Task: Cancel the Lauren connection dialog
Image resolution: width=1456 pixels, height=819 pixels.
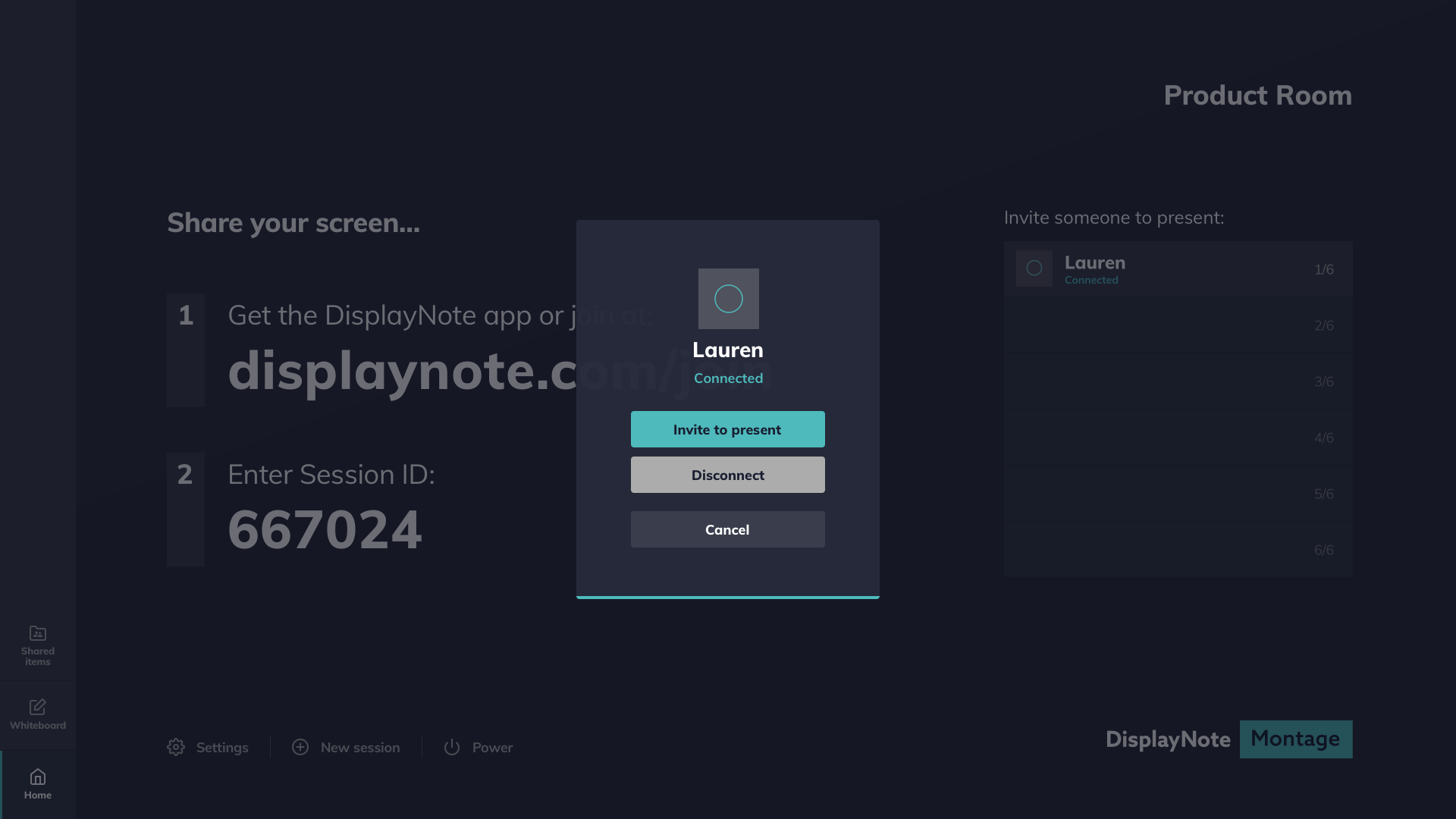Action: pos(727,529)
